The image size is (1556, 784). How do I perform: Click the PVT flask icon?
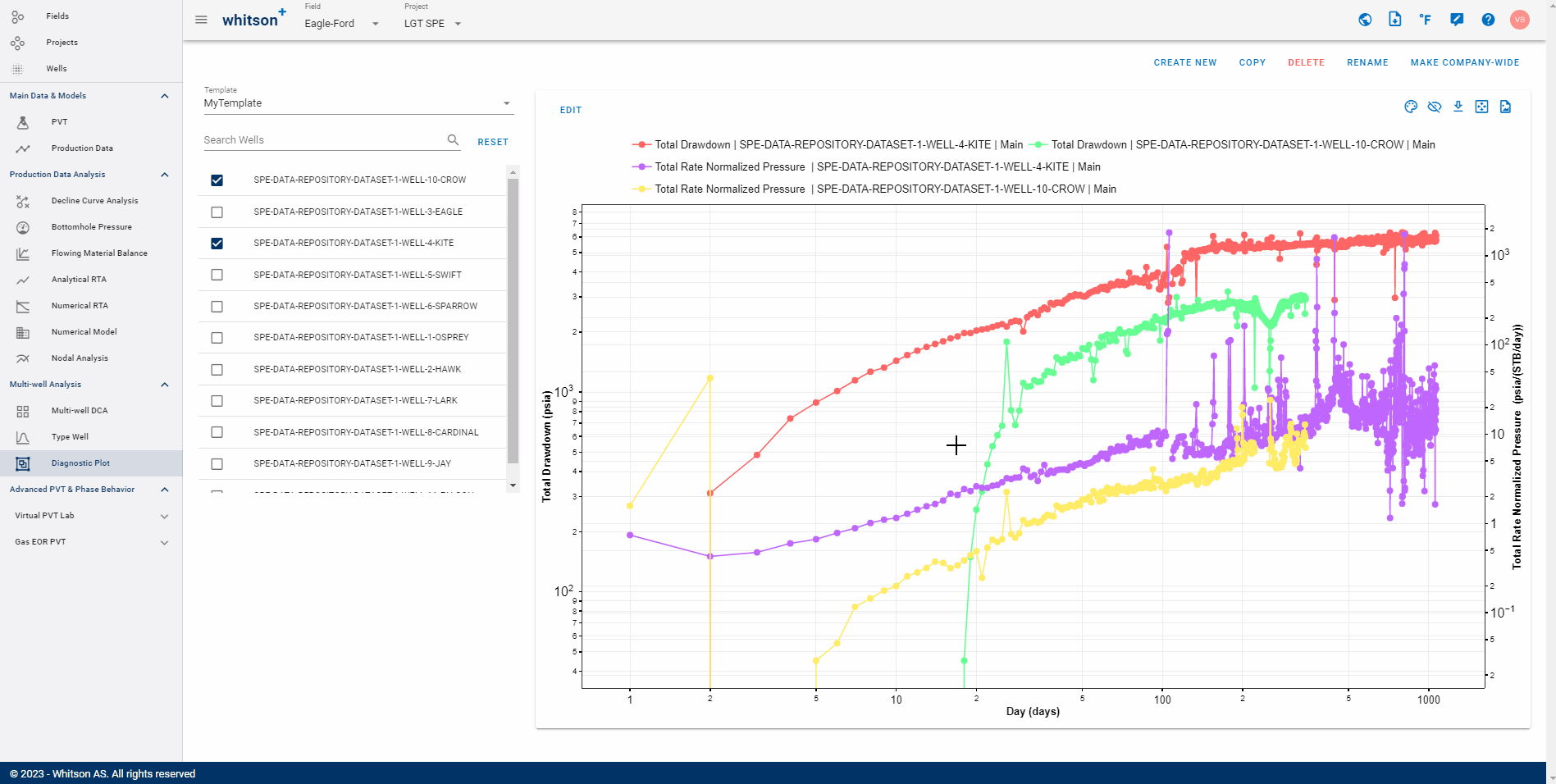pyautogui.click(x=23, y=122)
